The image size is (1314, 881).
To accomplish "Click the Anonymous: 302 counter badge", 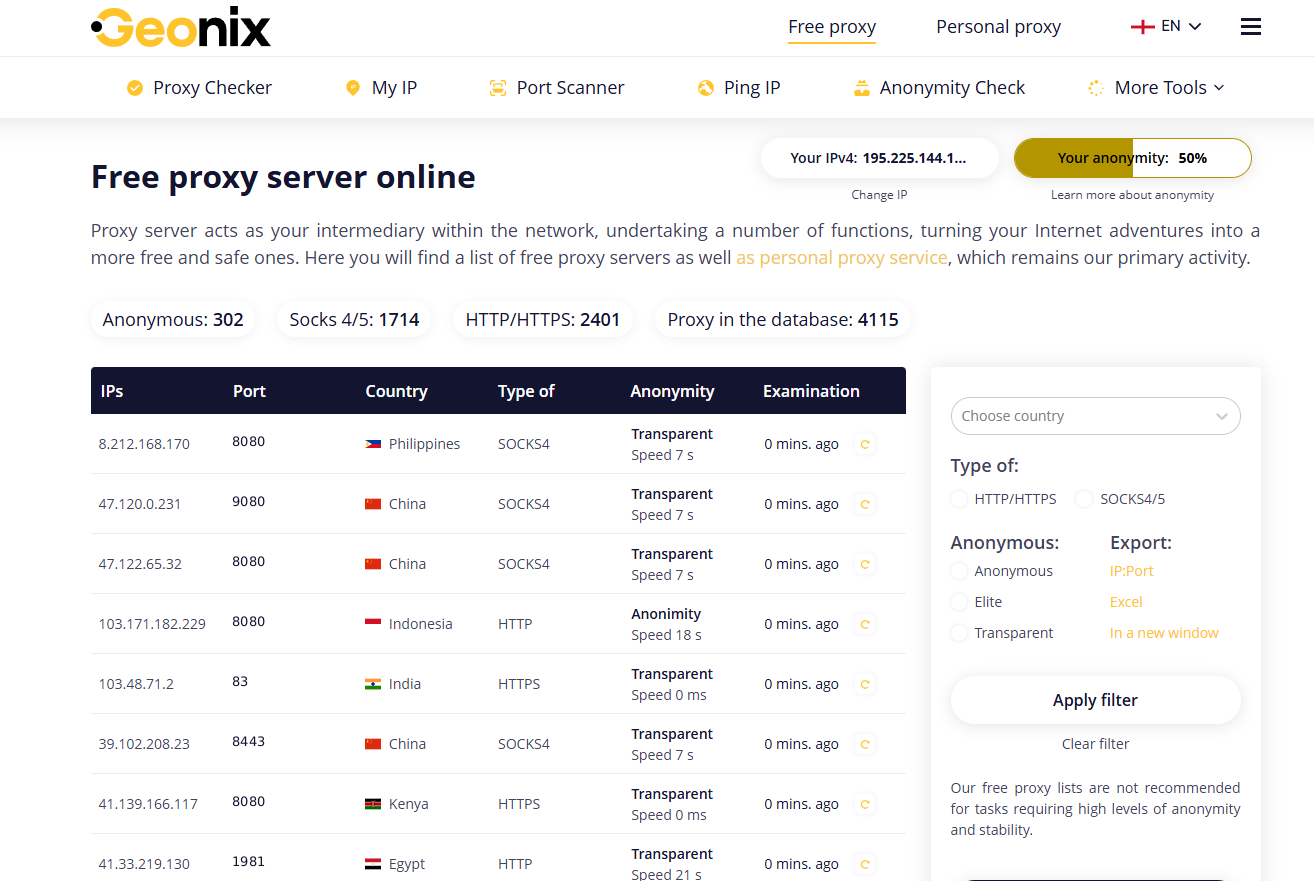I will (173, 320).
